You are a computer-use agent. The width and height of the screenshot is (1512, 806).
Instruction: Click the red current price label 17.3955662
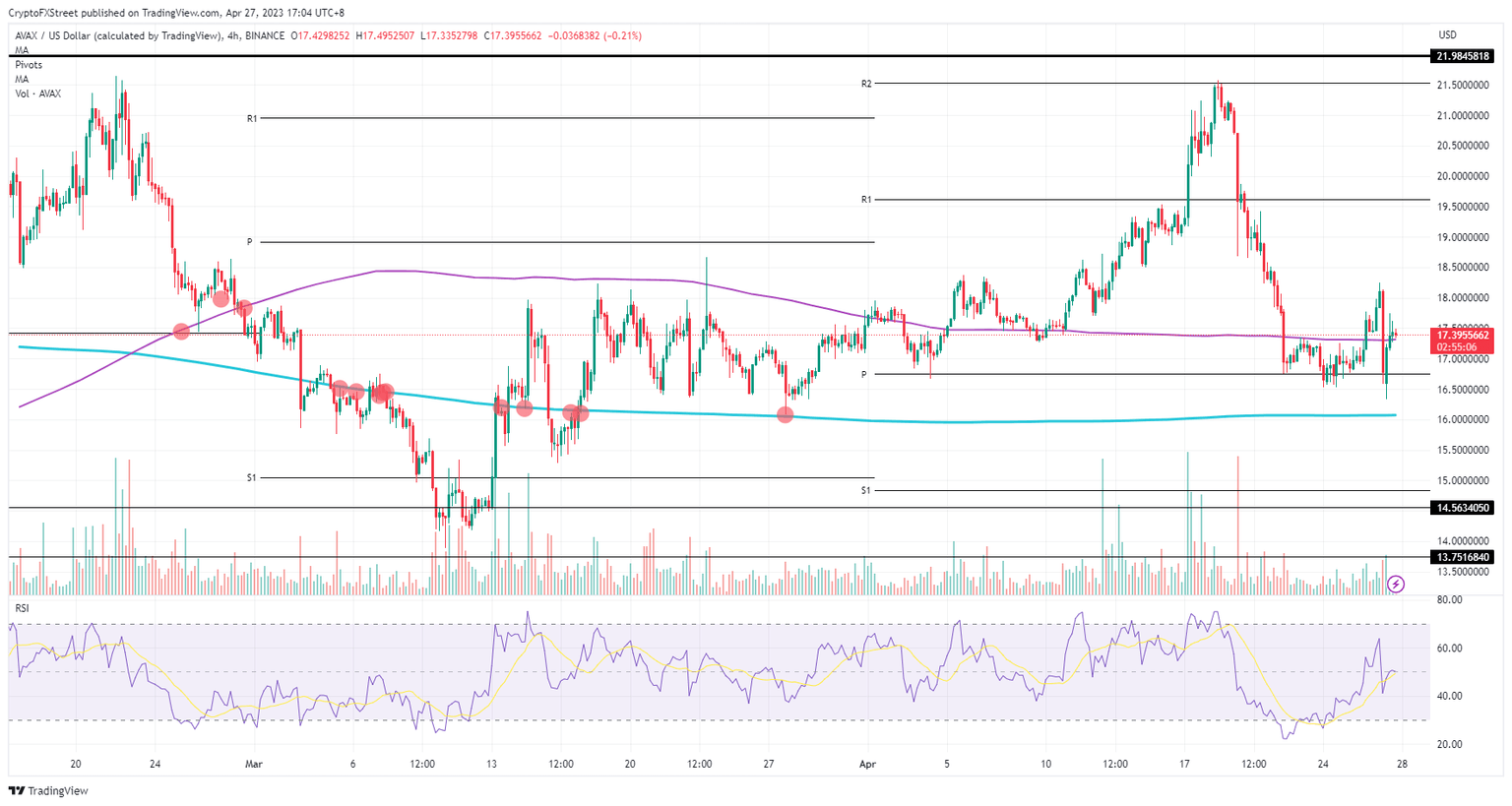pos(1464,335)
